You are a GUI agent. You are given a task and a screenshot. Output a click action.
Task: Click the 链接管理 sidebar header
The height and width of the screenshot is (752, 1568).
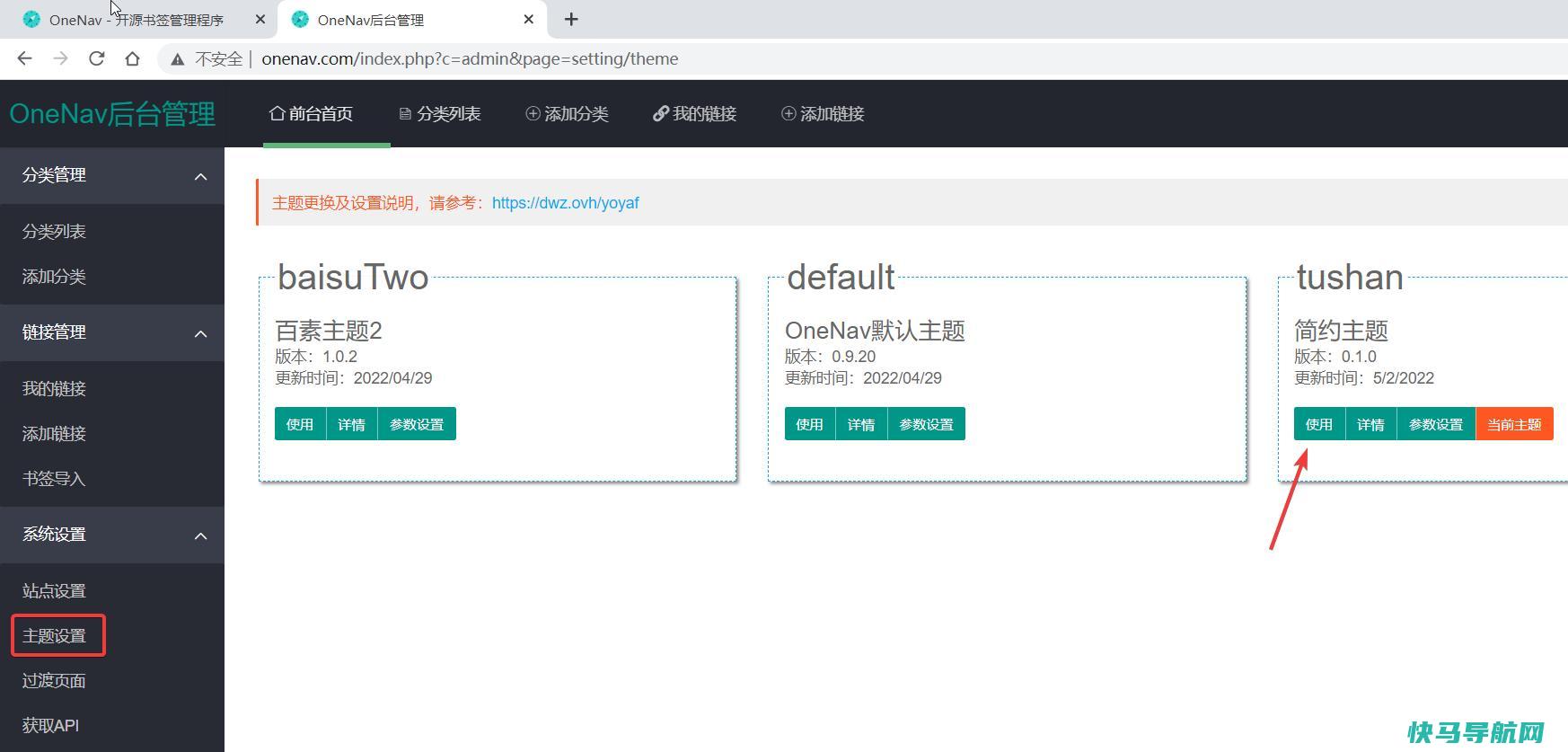(x=112, y=332)
